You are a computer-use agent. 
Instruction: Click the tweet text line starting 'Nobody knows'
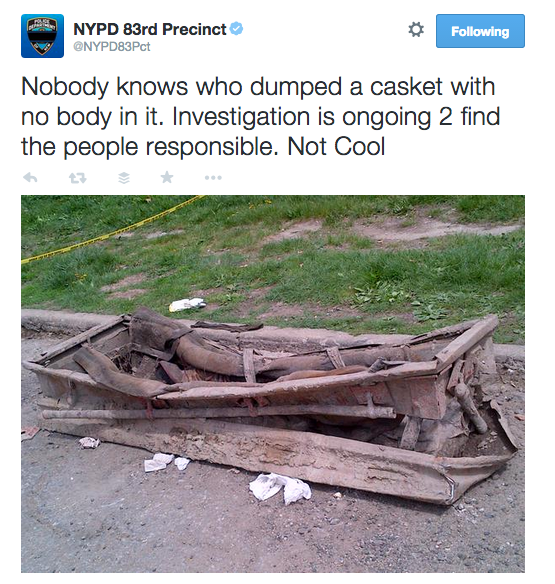[258, 87]
